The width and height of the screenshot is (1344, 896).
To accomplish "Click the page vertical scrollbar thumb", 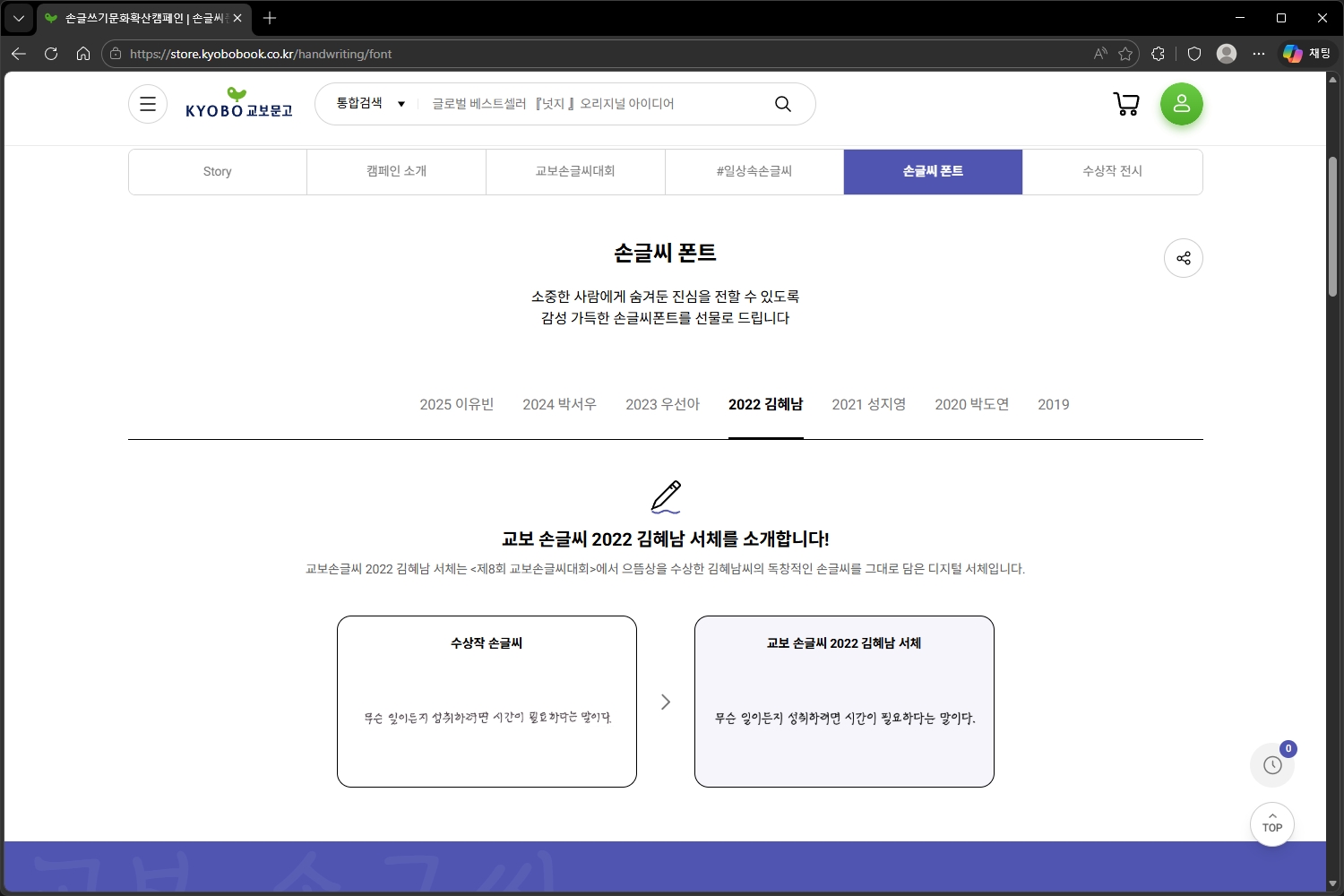I will click(x=1332, y=226).
